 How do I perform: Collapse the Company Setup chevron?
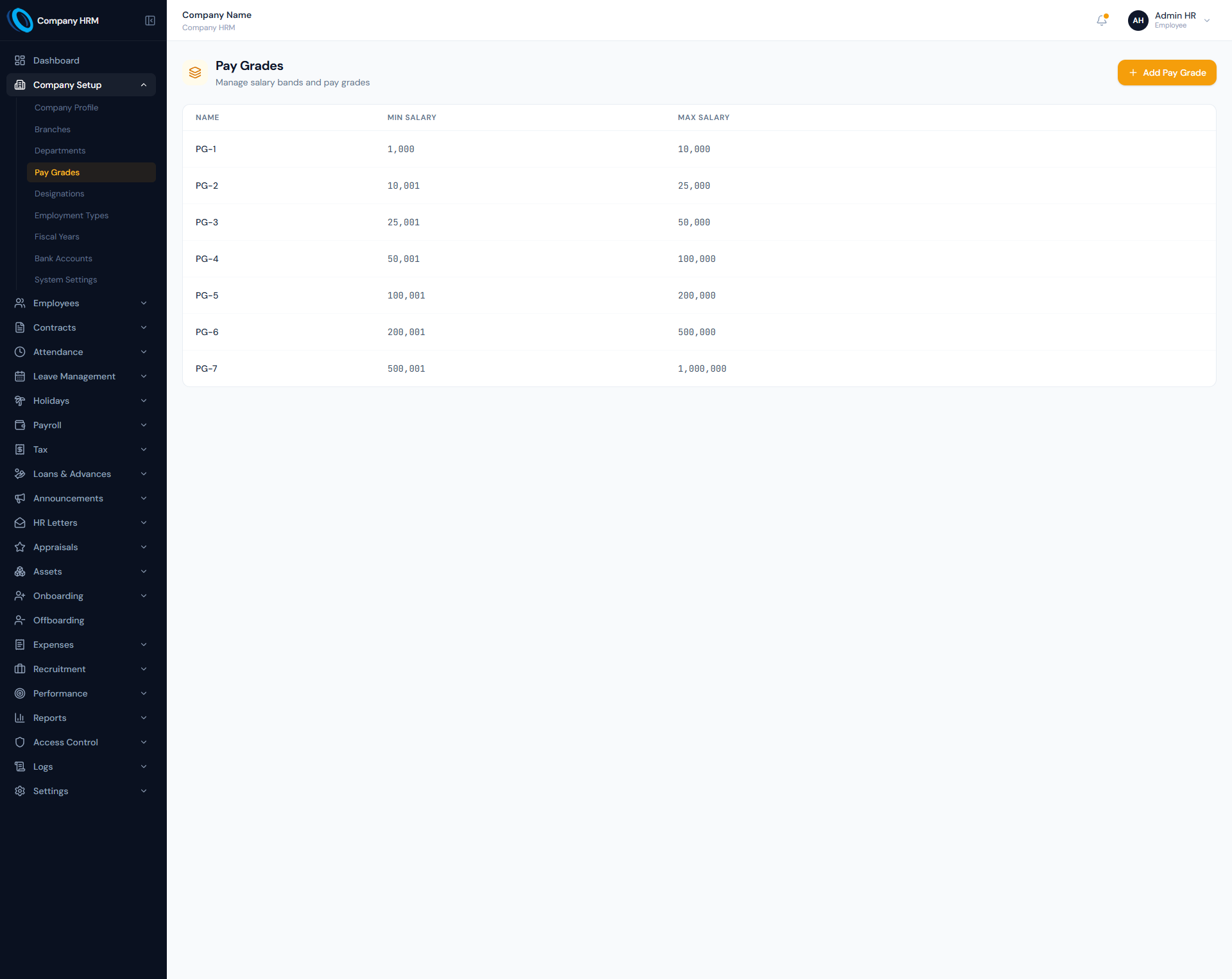coord(144,85)
